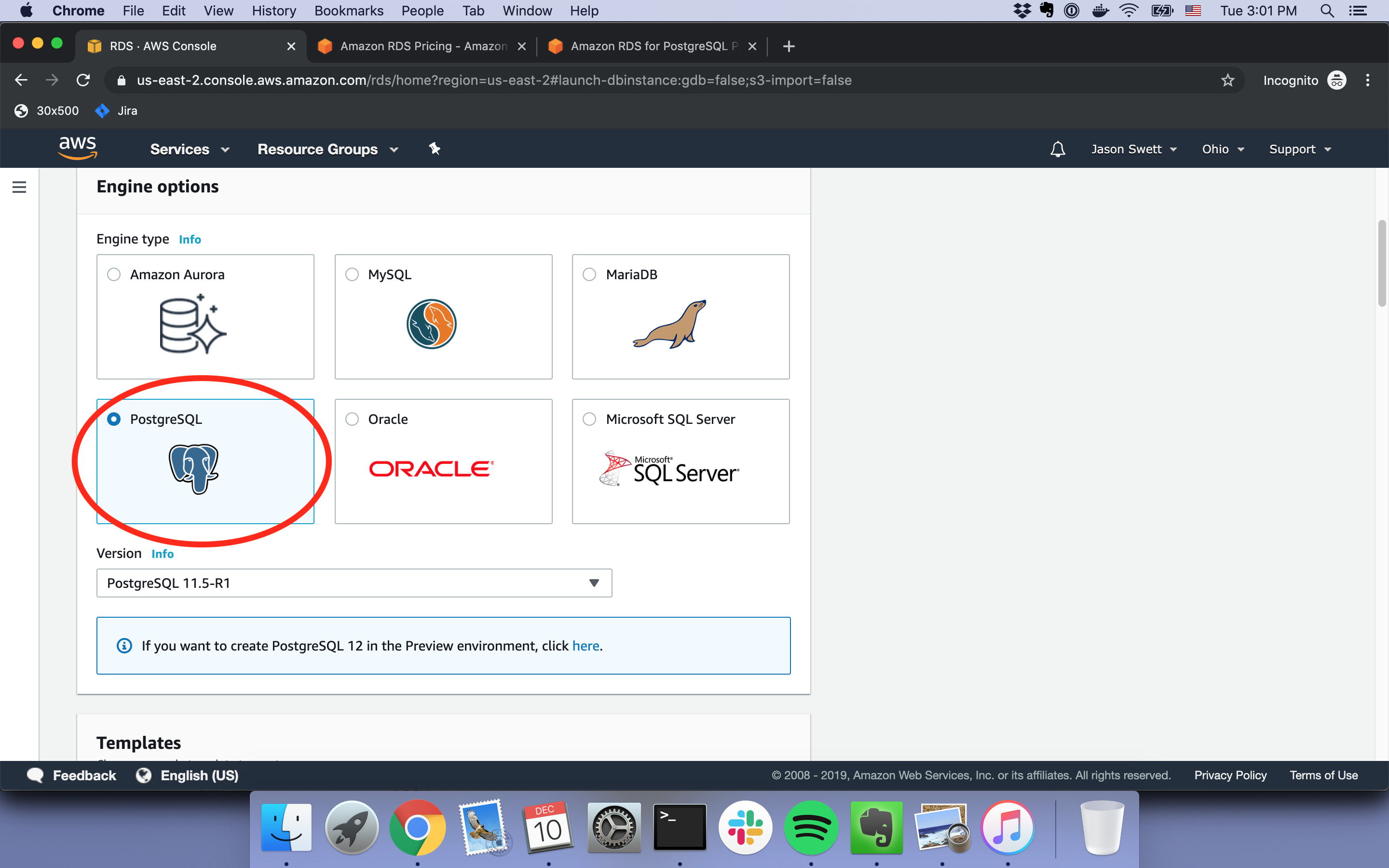The image size is (1389, 868).
Task: Open Spotlight search in the menu bar
Action: (1327, 10)
